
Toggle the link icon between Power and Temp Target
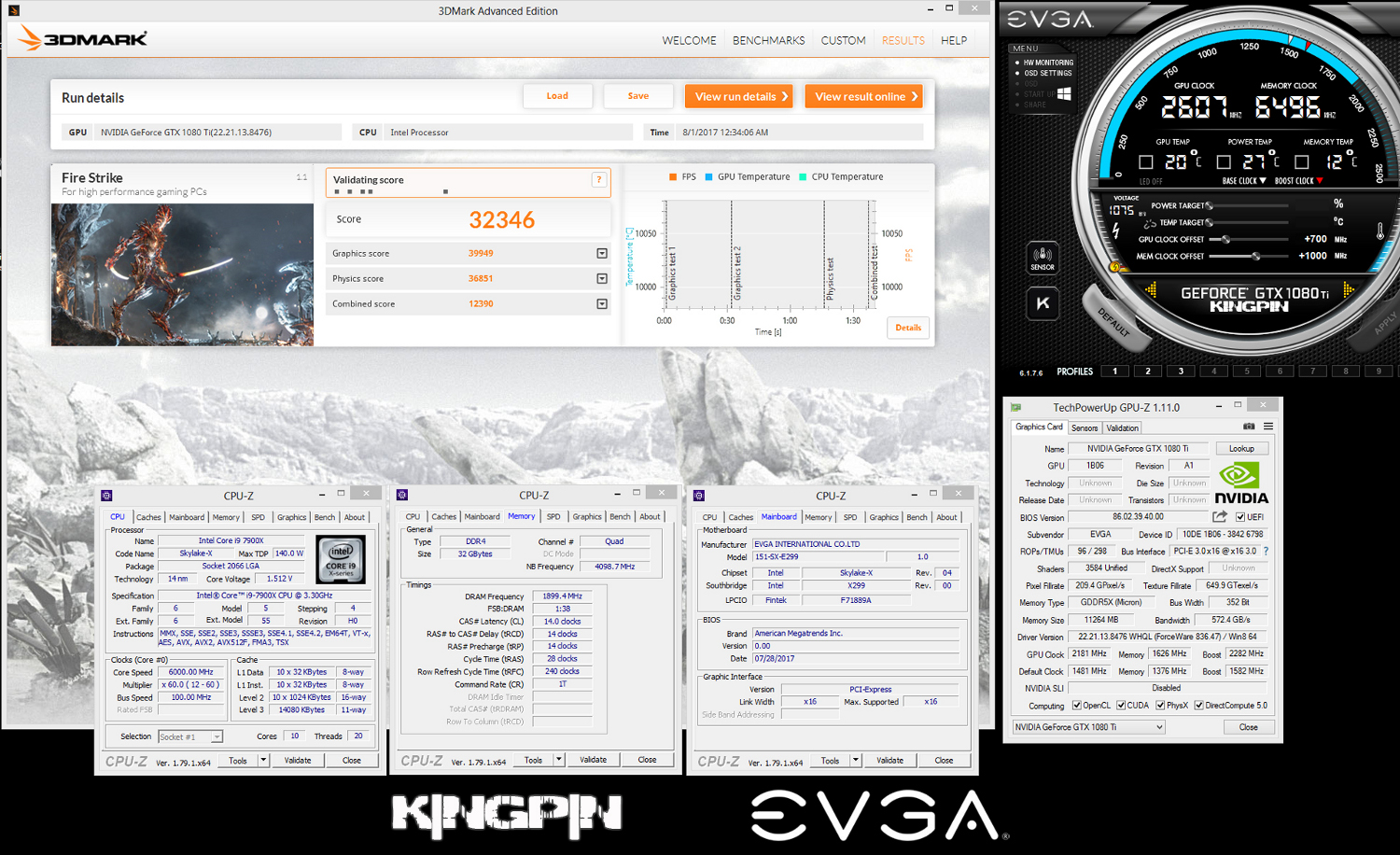click(1149, 223)
